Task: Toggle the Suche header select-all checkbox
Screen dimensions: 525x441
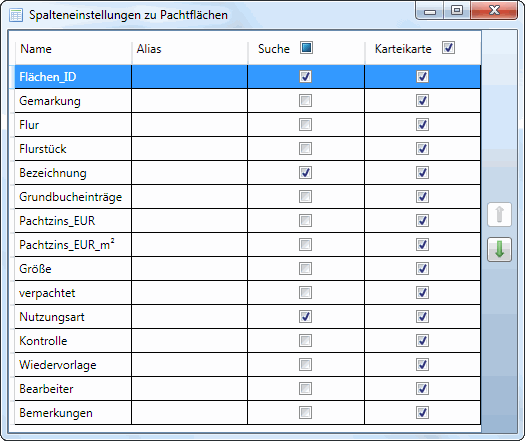Action: pyautogui.click(x=306, y=48)
